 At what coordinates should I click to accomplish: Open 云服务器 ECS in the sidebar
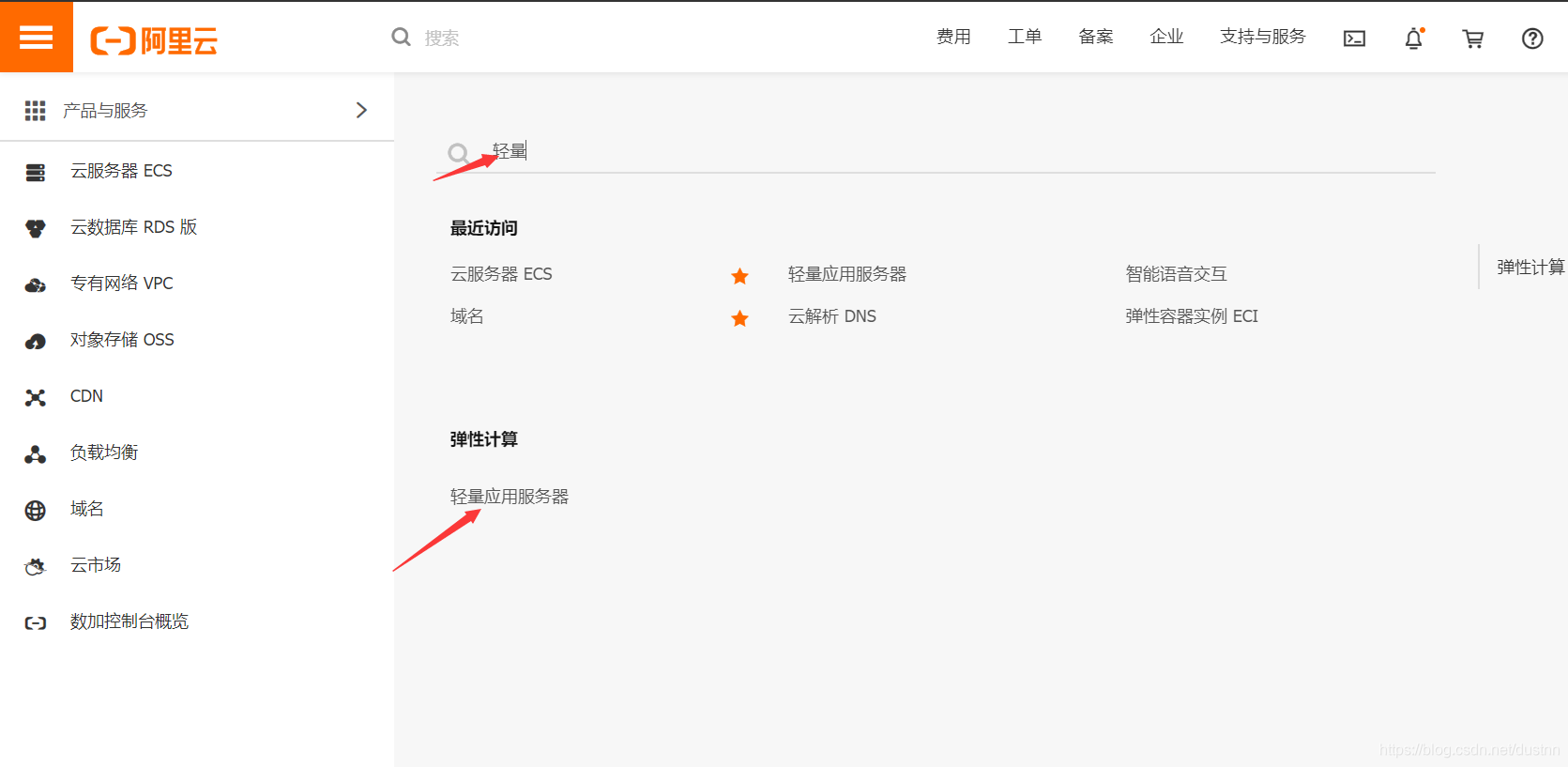121,171
